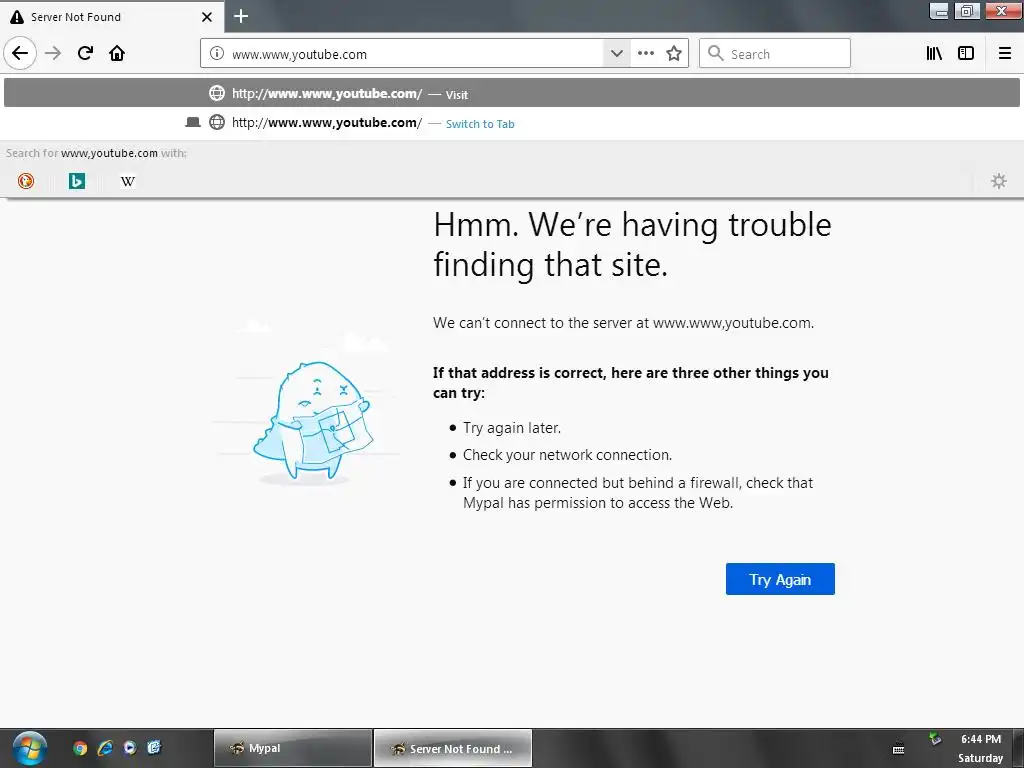Launch Internet Explorer from the taskbar
The height and width of the screenshot is (768, 1024).
[x=104, y=748]
